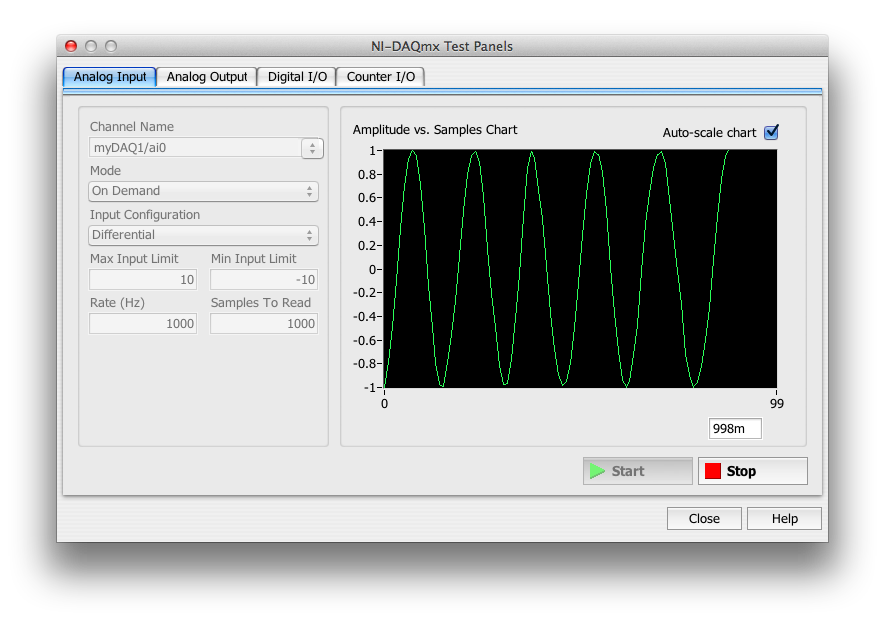Select the Counter I/O tab

380,77
